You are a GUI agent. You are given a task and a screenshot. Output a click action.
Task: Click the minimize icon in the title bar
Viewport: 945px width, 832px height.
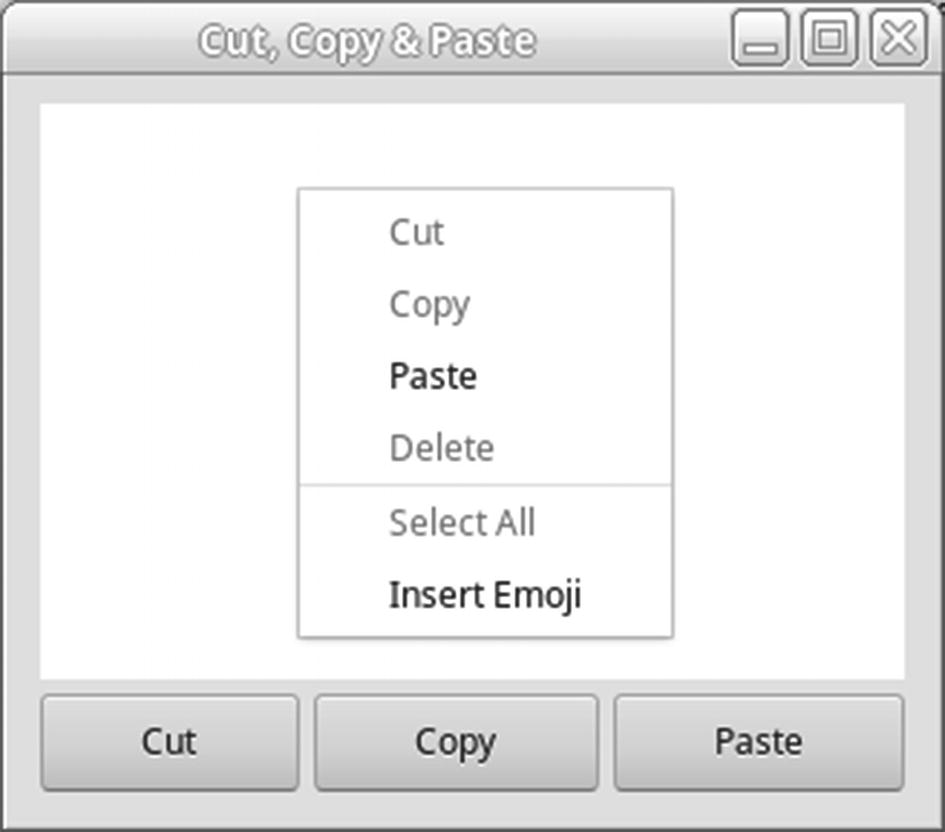click(761, 41)
